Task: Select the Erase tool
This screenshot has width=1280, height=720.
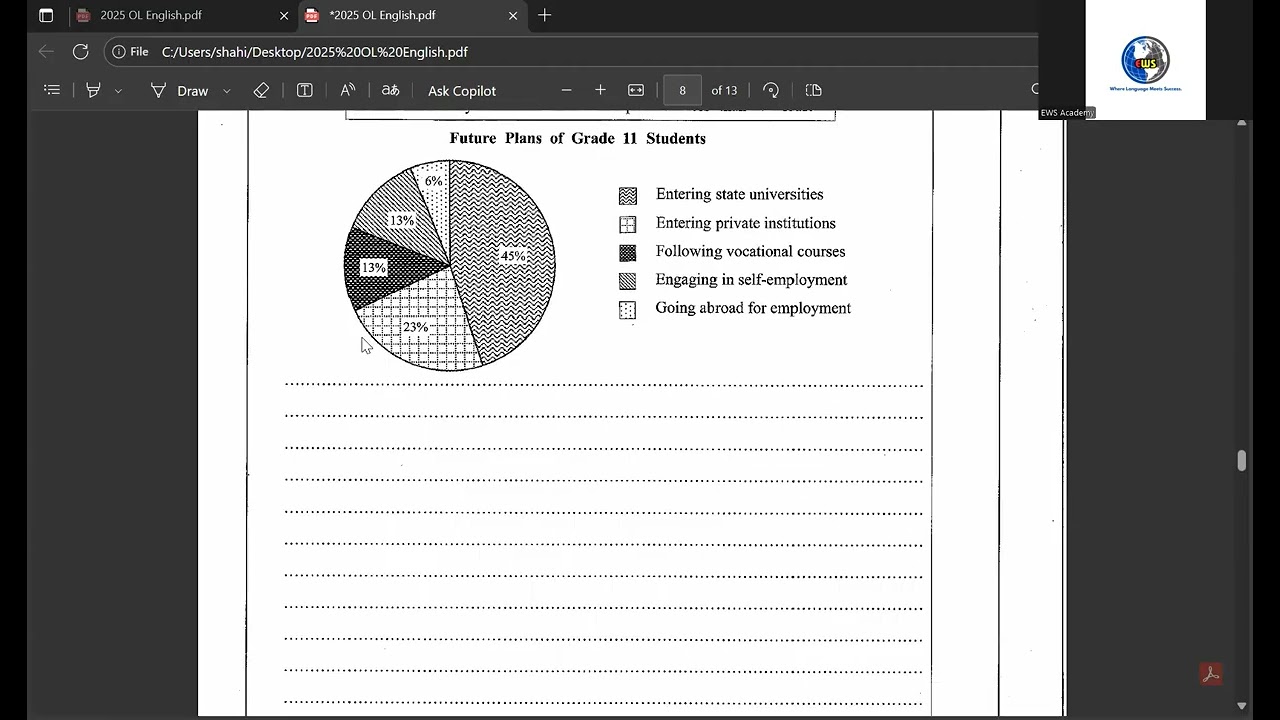Action: [x=261, y=90]
